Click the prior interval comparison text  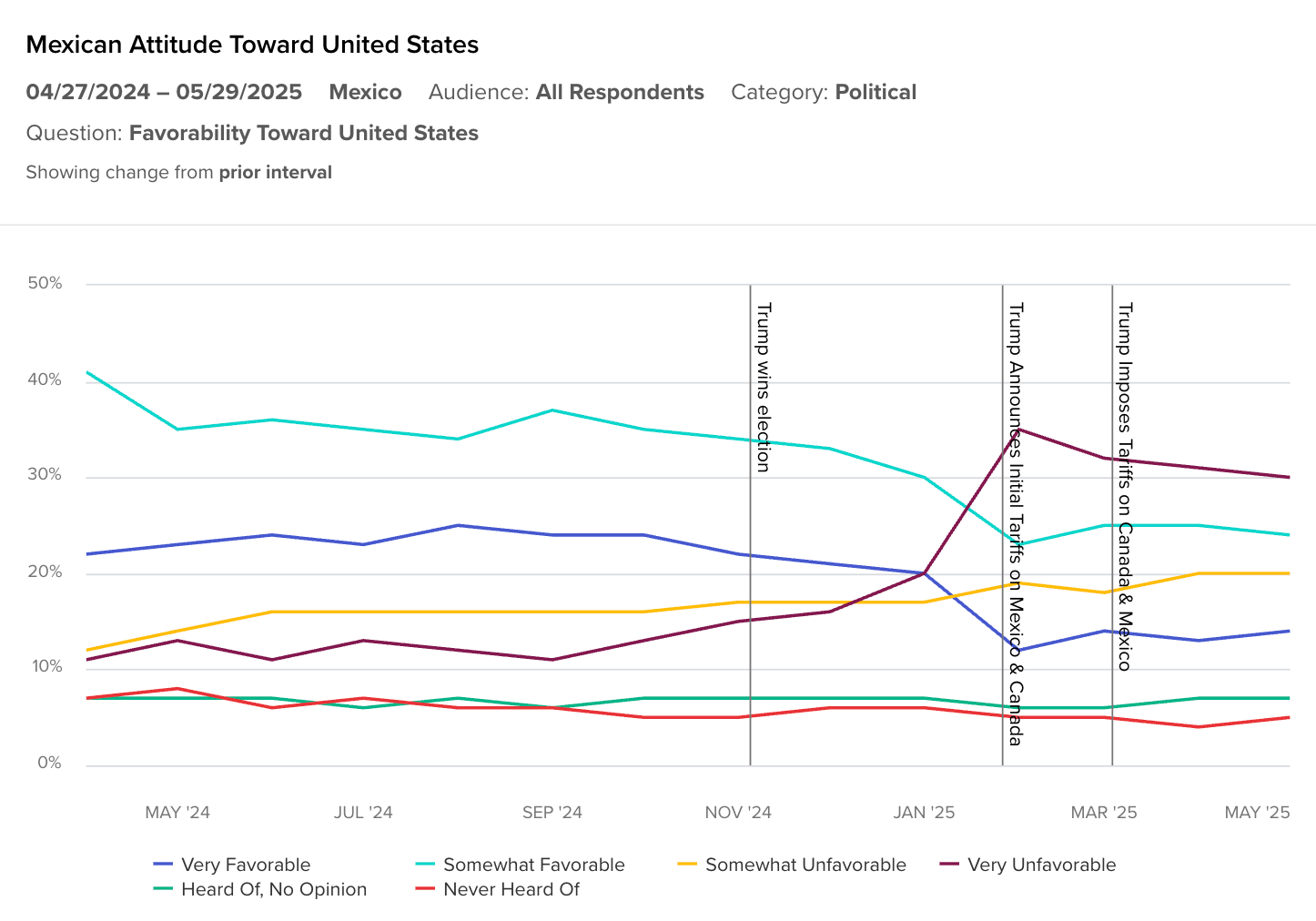click(275, 172)
